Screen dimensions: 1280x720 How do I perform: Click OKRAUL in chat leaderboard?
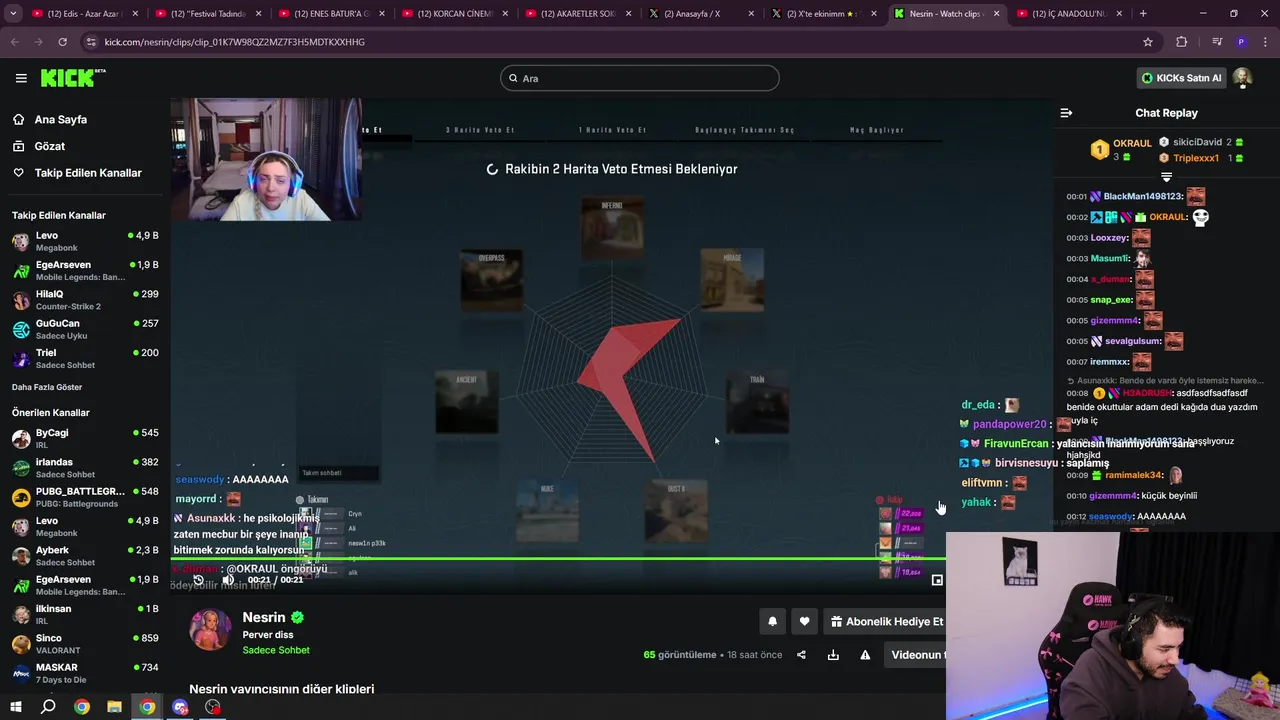click(x=1132, y=144)
